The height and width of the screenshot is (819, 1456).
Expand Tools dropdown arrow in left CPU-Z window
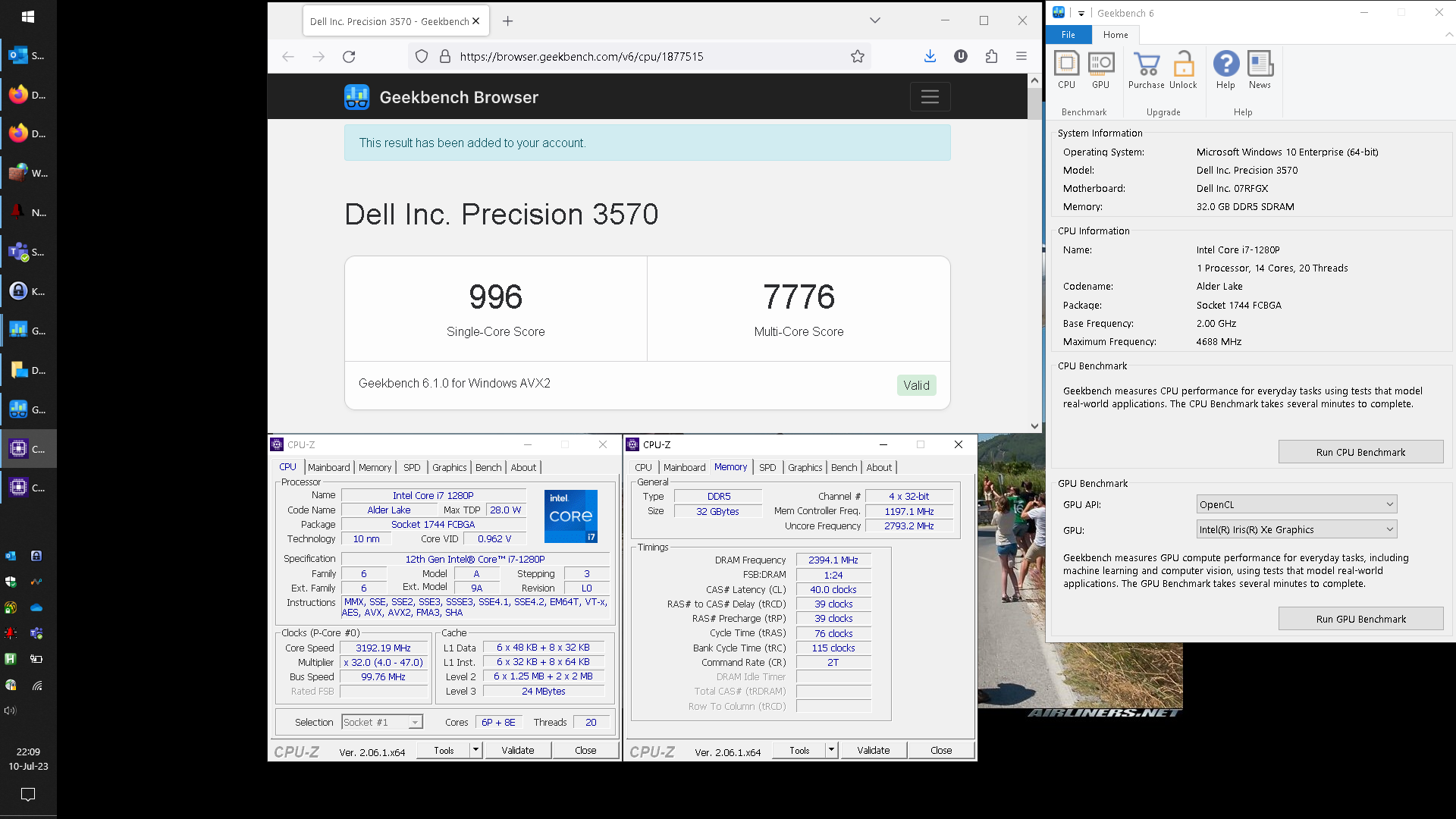click(475, 750)
